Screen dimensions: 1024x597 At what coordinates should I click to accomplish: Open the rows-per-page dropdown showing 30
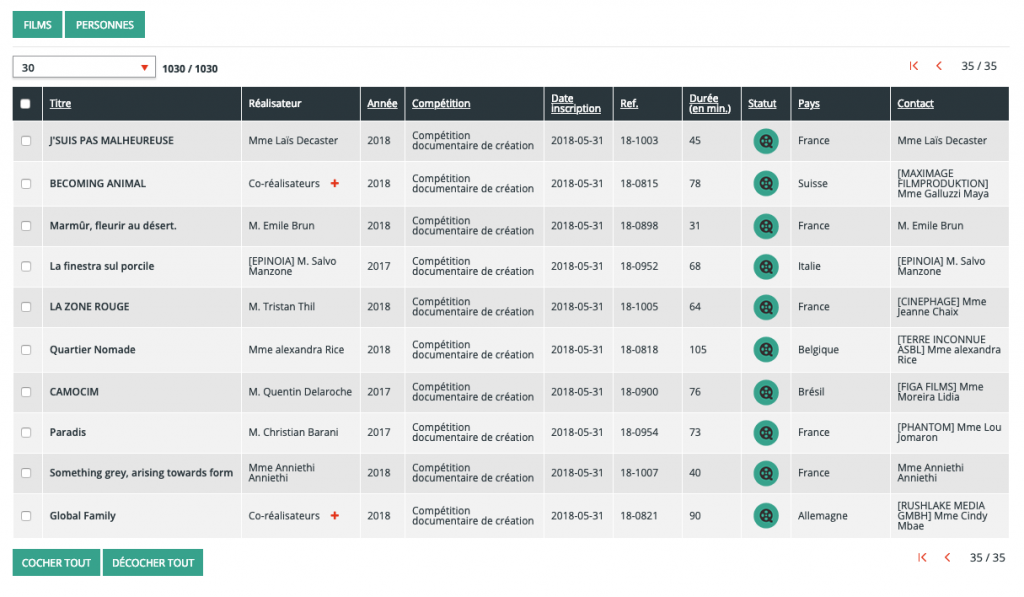(84, 68)
